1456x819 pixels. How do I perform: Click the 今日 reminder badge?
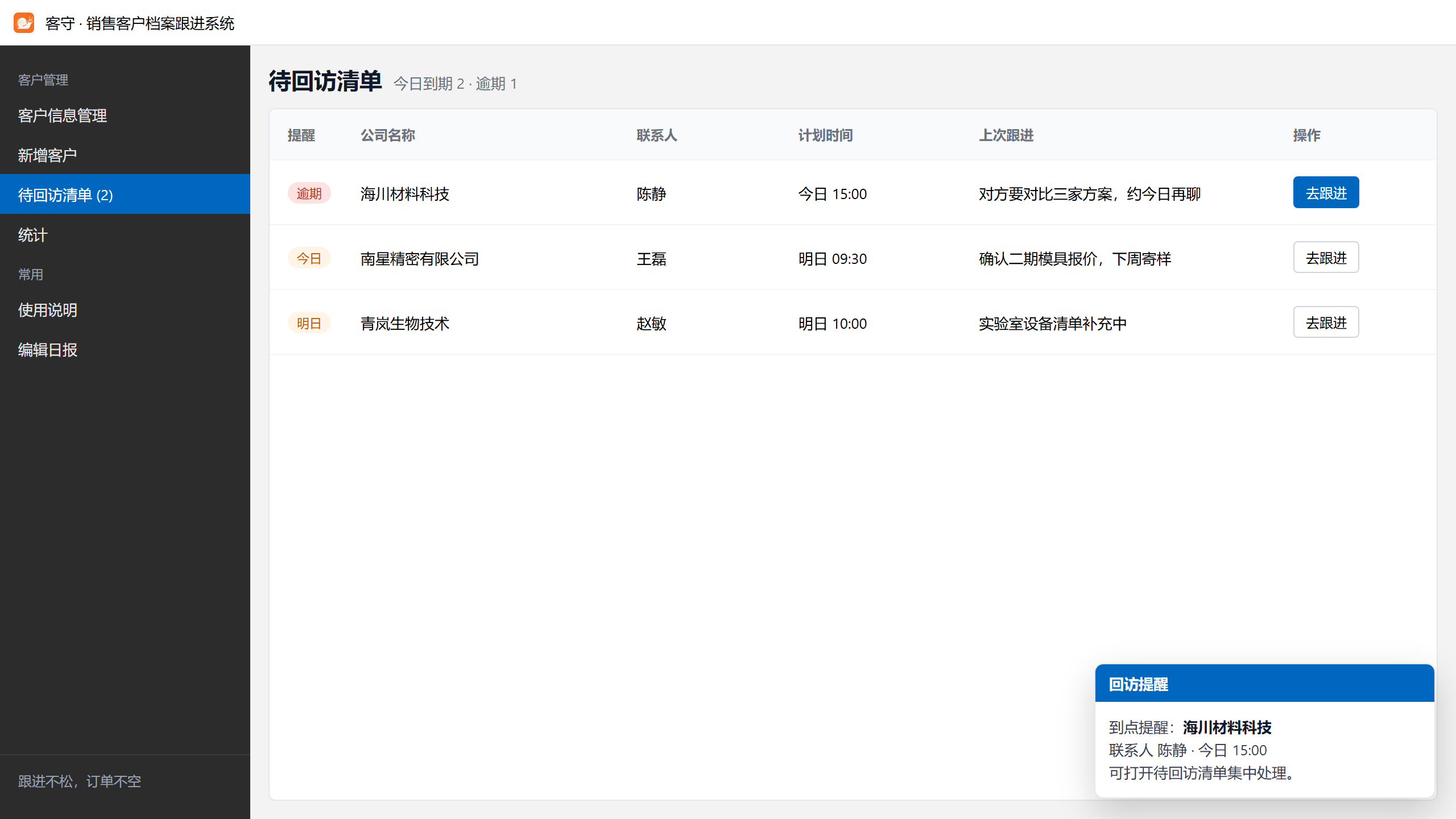point(309,258)
